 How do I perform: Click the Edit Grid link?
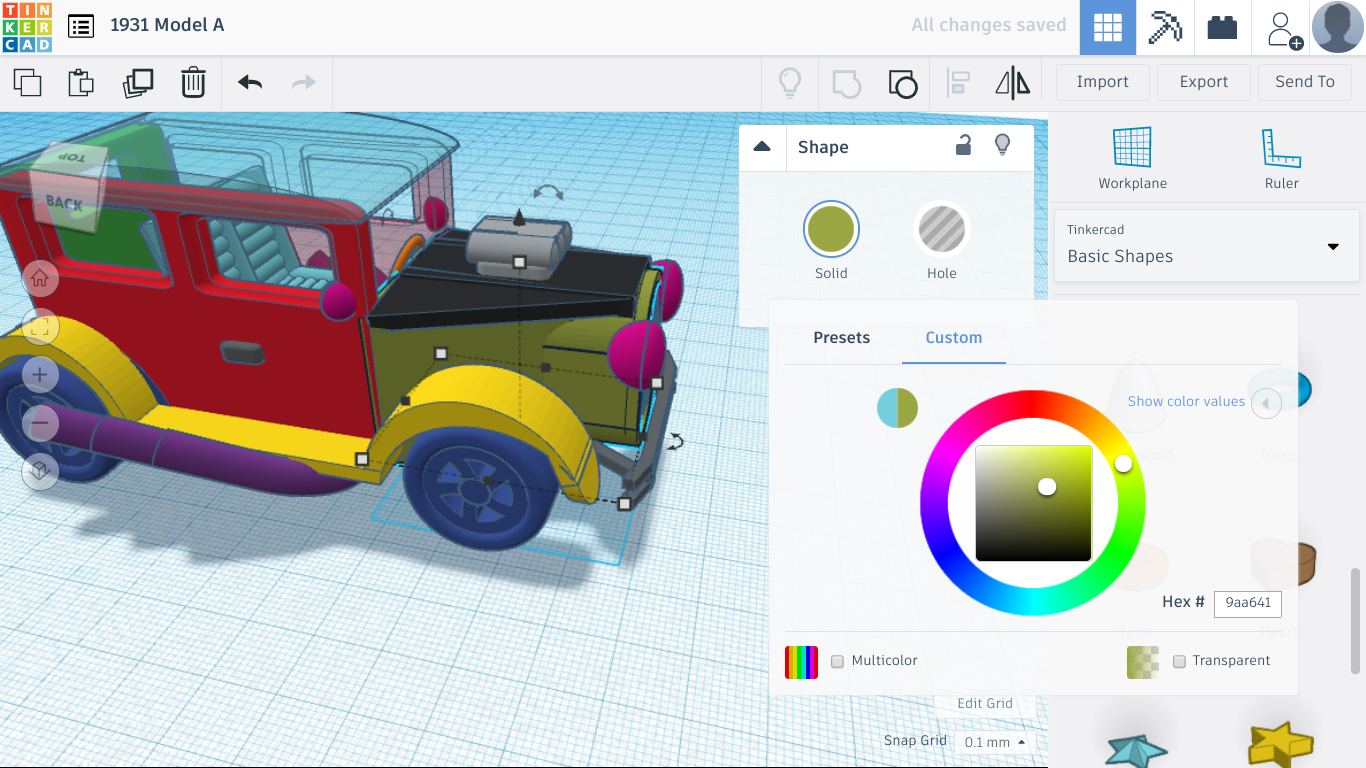point(985,703)
